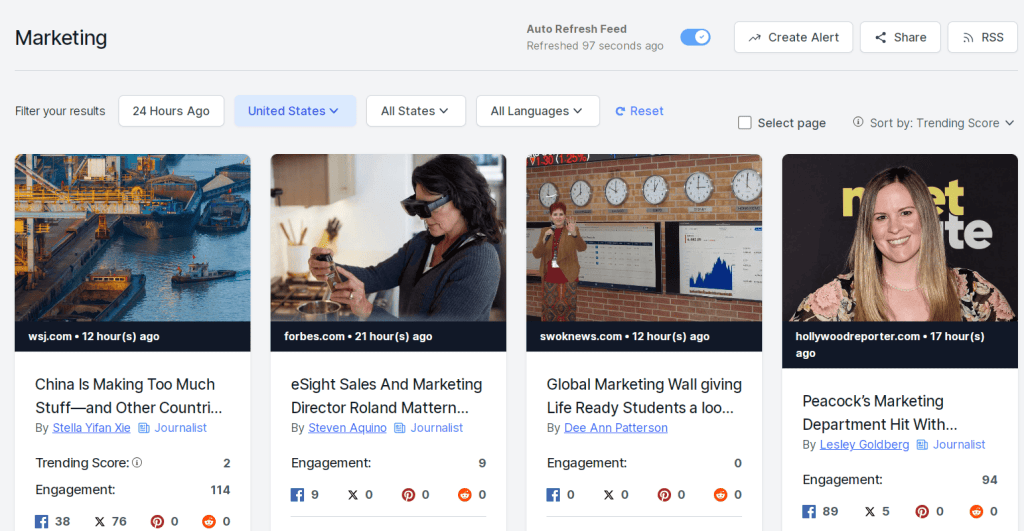Click the Reset refresh icon

coord(620,111)
